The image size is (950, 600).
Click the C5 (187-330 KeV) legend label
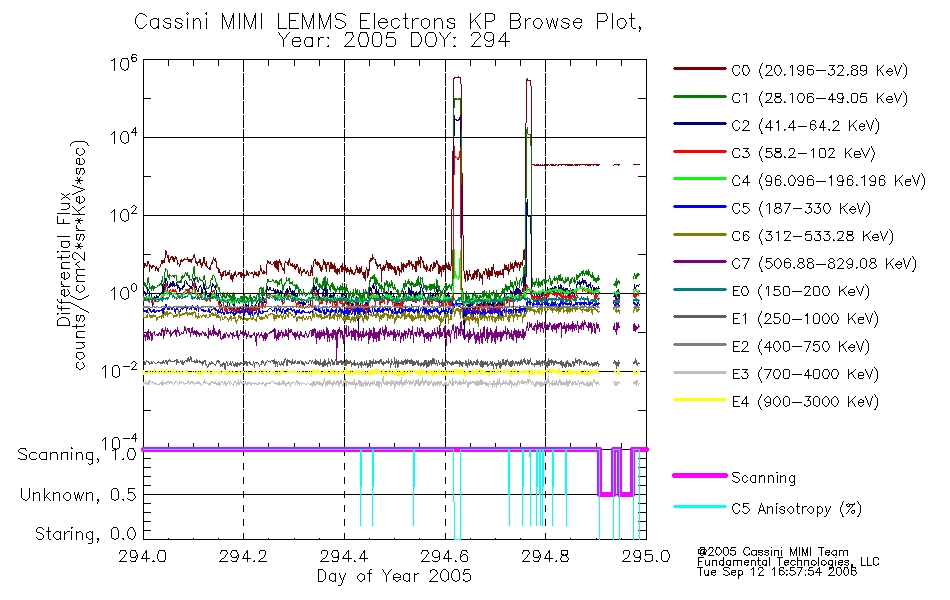pyautogui.click(x=801, y=208)
